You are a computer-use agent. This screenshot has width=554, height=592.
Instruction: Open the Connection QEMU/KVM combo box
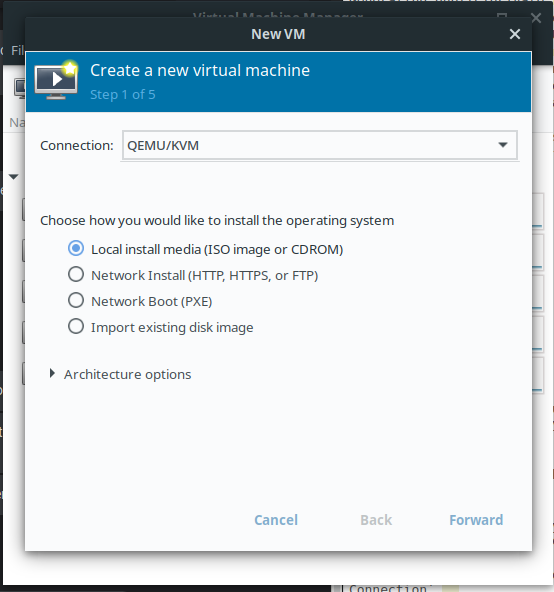point(319,145)
